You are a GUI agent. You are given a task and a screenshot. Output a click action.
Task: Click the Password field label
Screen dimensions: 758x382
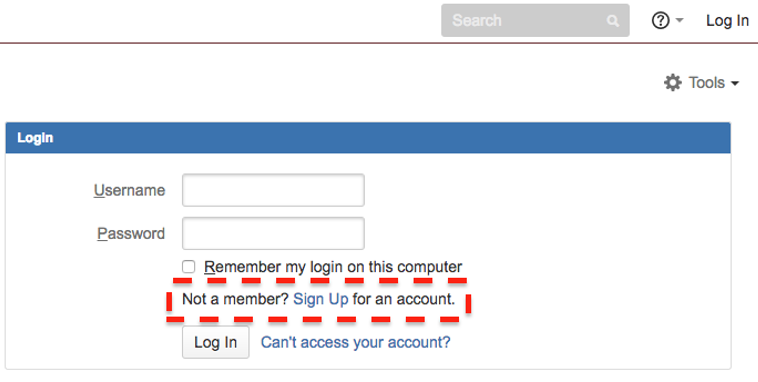pyautogui.click(x=131, y=234)
